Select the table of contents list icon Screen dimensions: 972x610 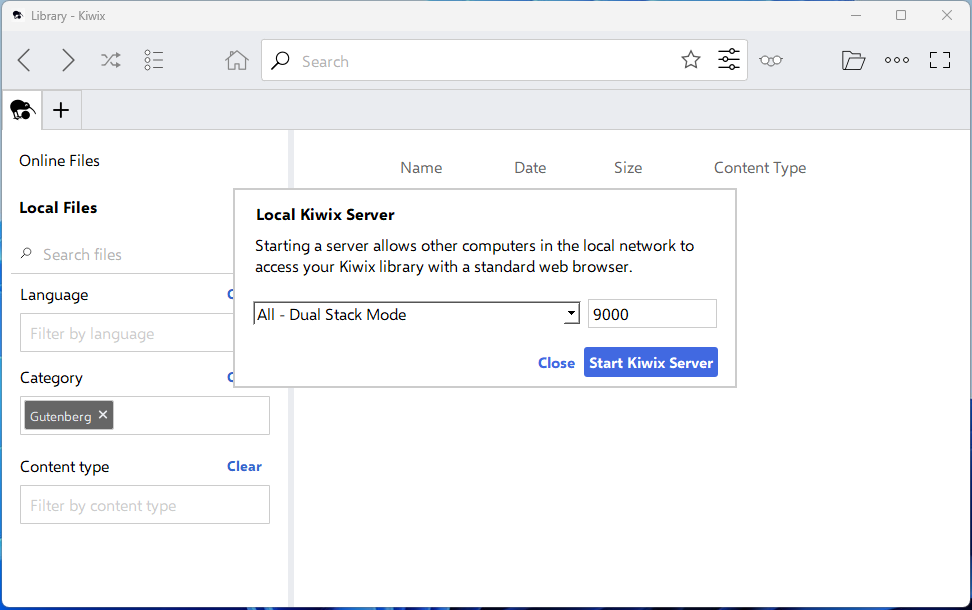click(x=154, y=60)
